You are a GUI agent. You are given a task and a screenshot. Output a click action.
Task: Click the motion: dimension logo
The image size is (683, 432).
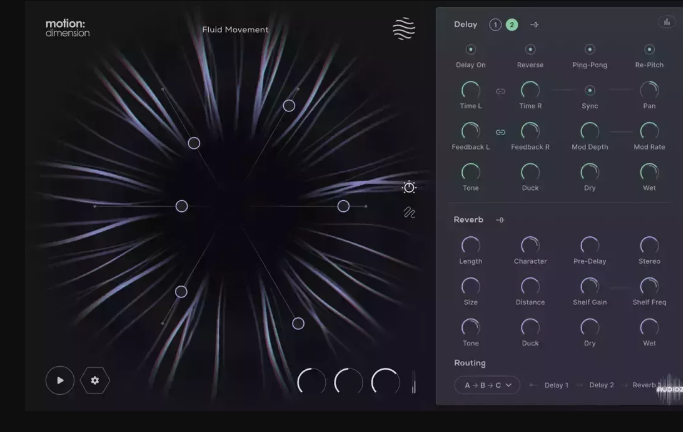pos(68,28)
